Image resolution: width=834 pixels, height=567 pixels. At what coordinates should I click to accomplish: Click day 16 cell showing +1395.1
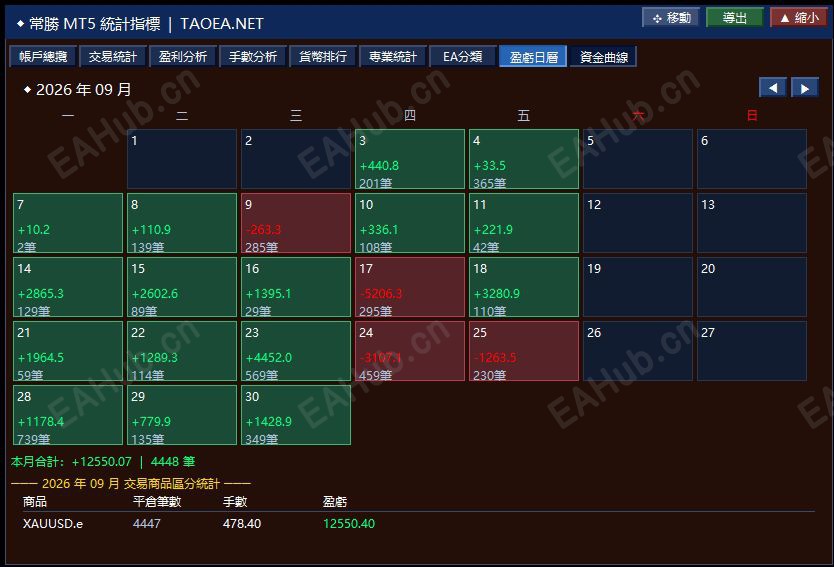coord(296,287)
